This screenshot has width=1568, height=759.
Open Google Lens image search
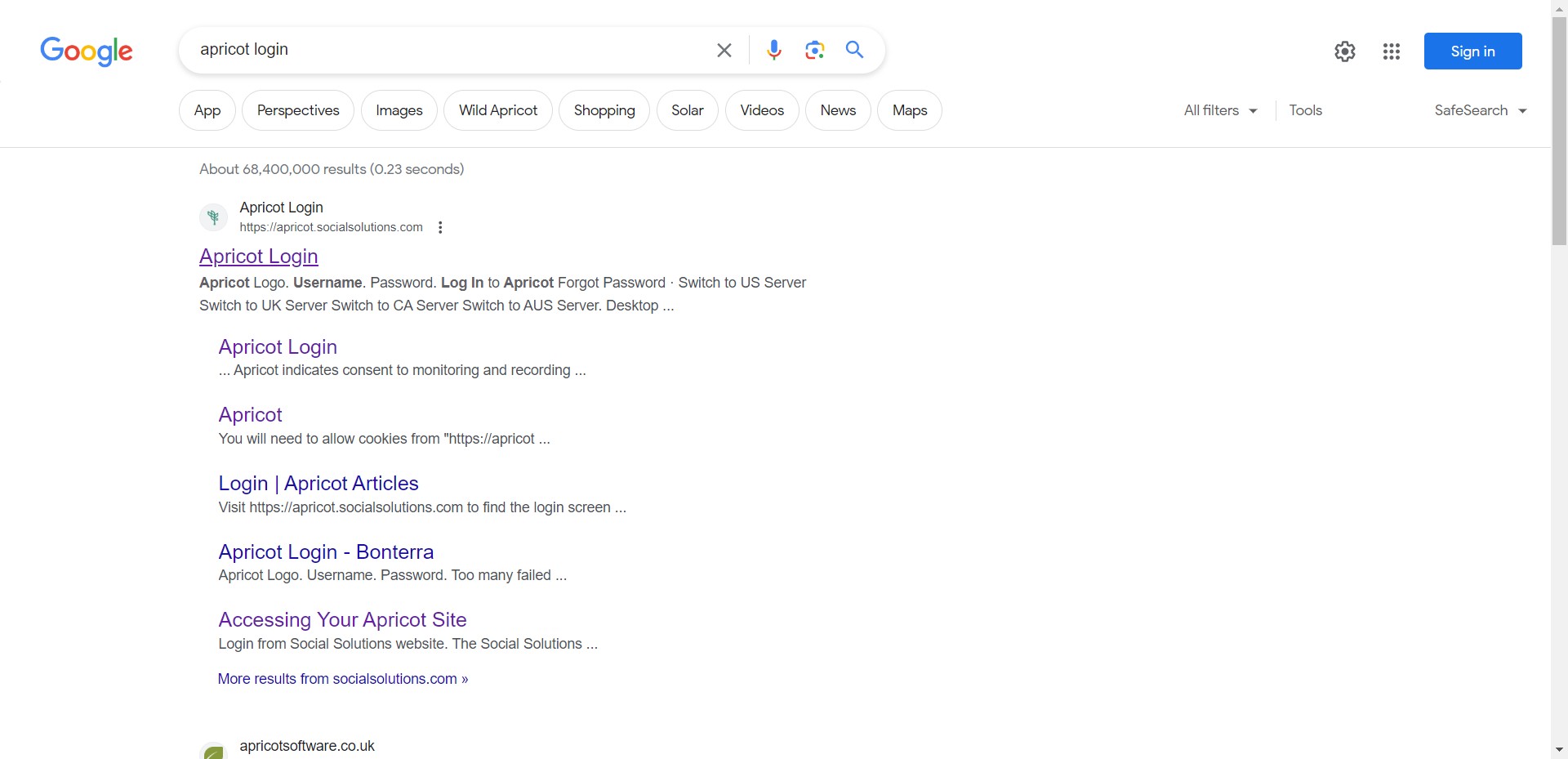point(814,51)
